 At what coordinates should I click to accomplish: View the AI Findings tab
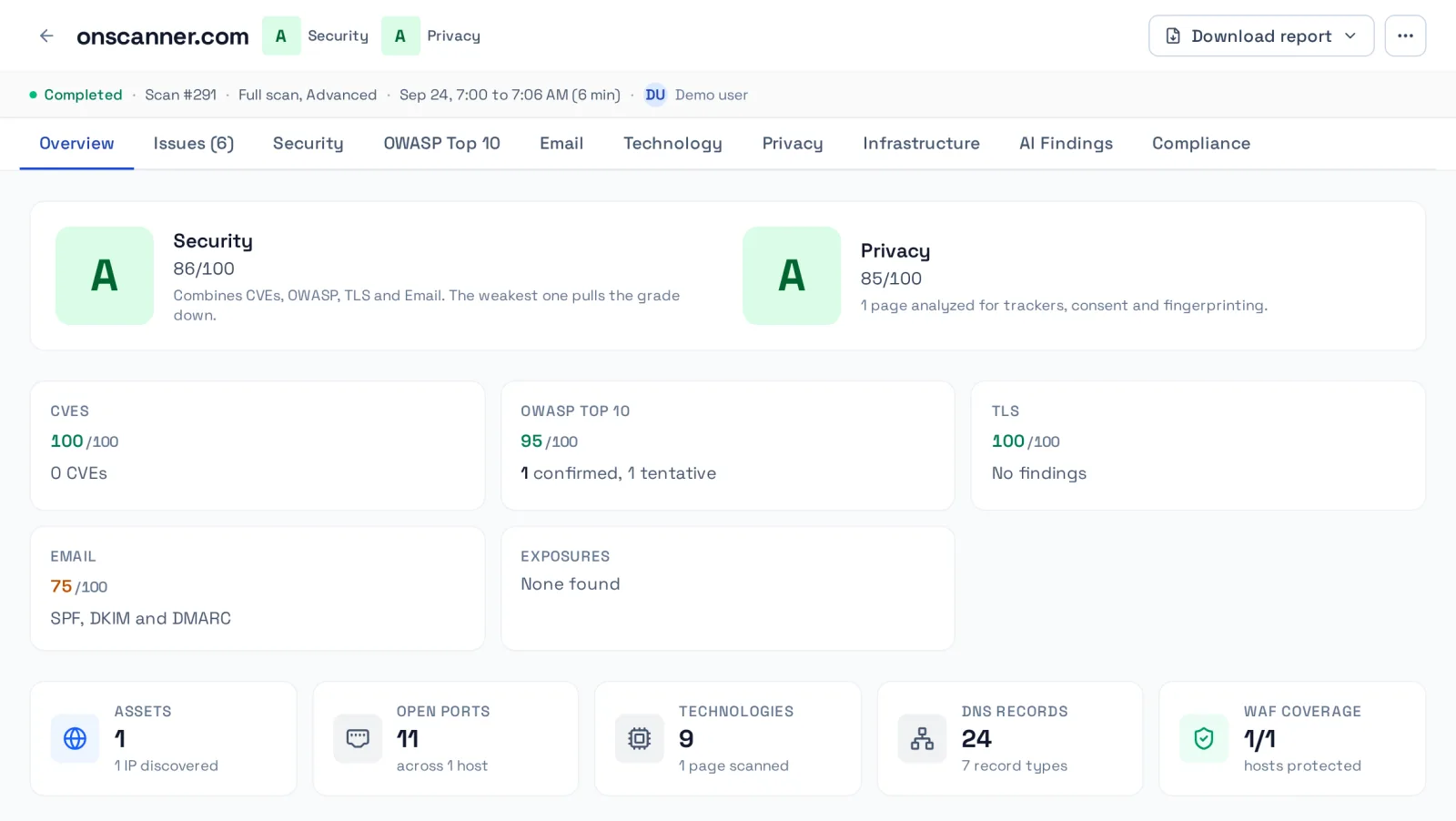click(x=1066, y=144)
